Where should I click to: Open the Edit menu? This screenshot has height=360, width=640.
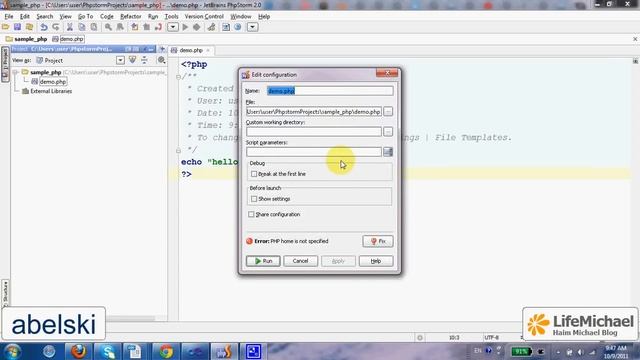[24, 16]
